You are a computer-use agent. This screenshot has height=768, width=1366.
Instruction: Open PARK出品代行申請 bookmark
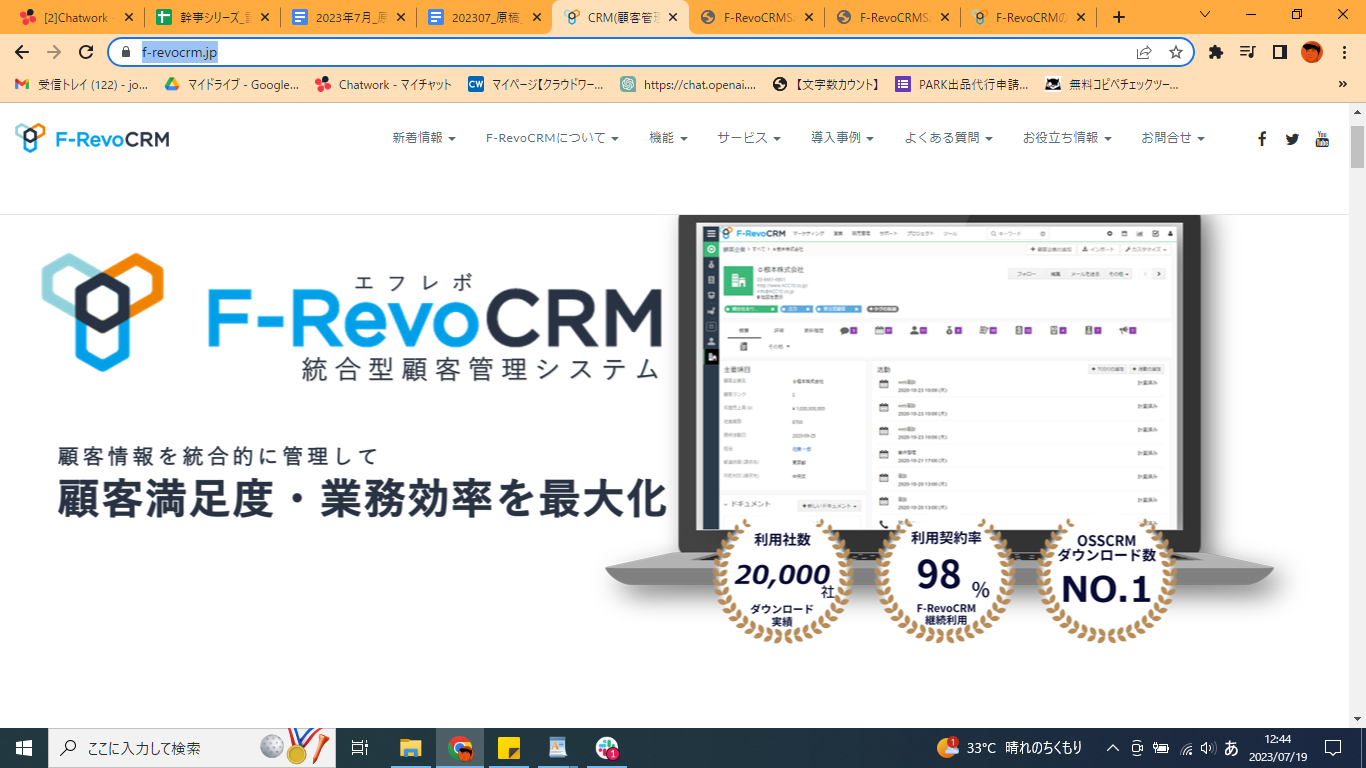[x=962, y=85]
